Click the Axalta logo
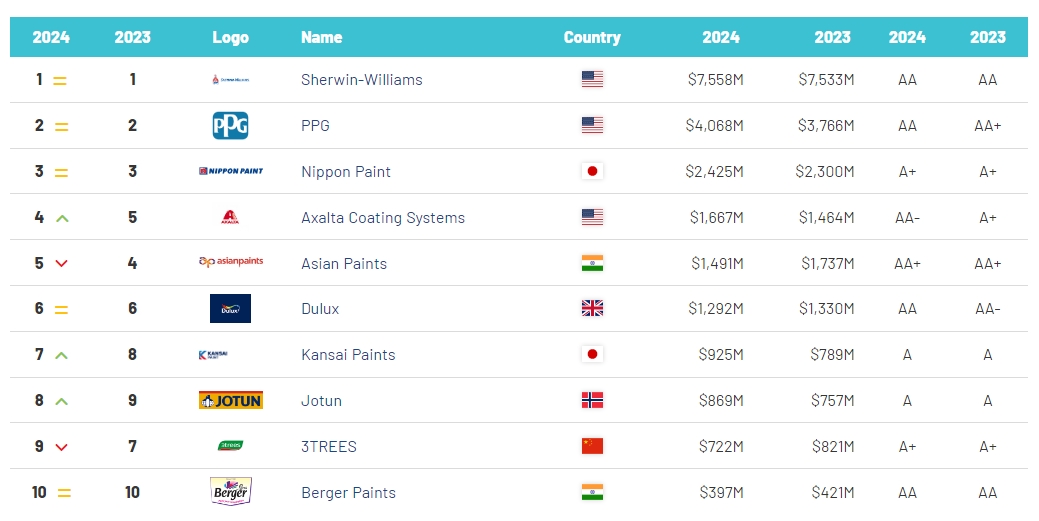This screenshot has height=521, width=1039. tap(230, 217)
